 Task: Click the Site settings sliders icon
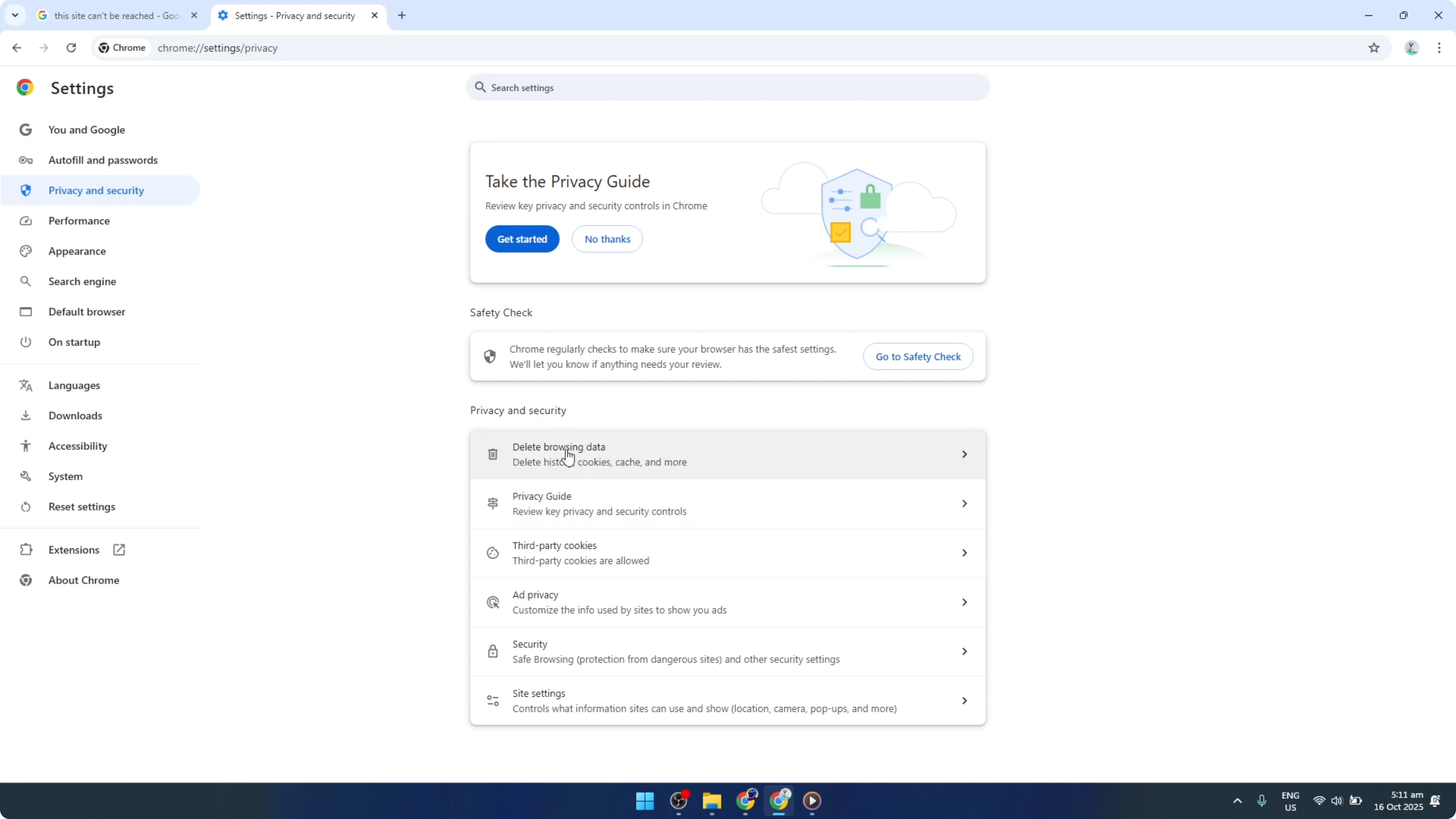coord(493,701)
